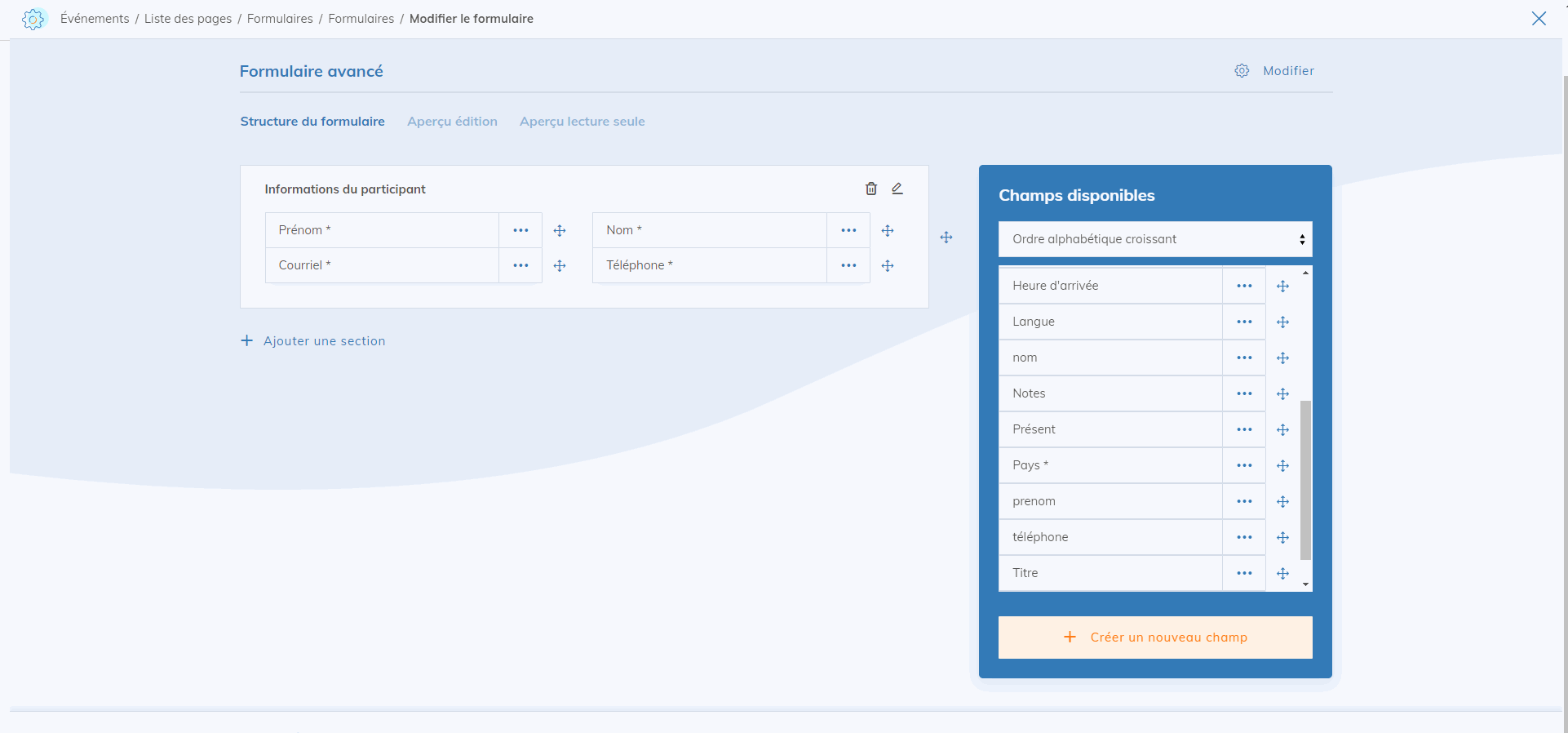Switch to the Aperçu lecture seule tab
The image size is (1568, 733).
click(x=582, y=122)
